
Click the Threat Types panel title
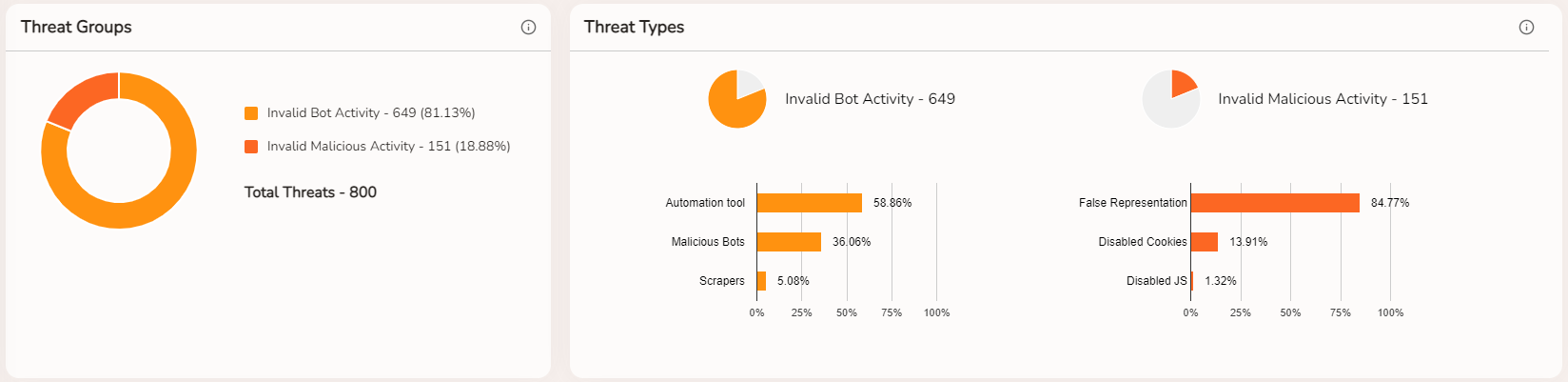pos(635,28)
